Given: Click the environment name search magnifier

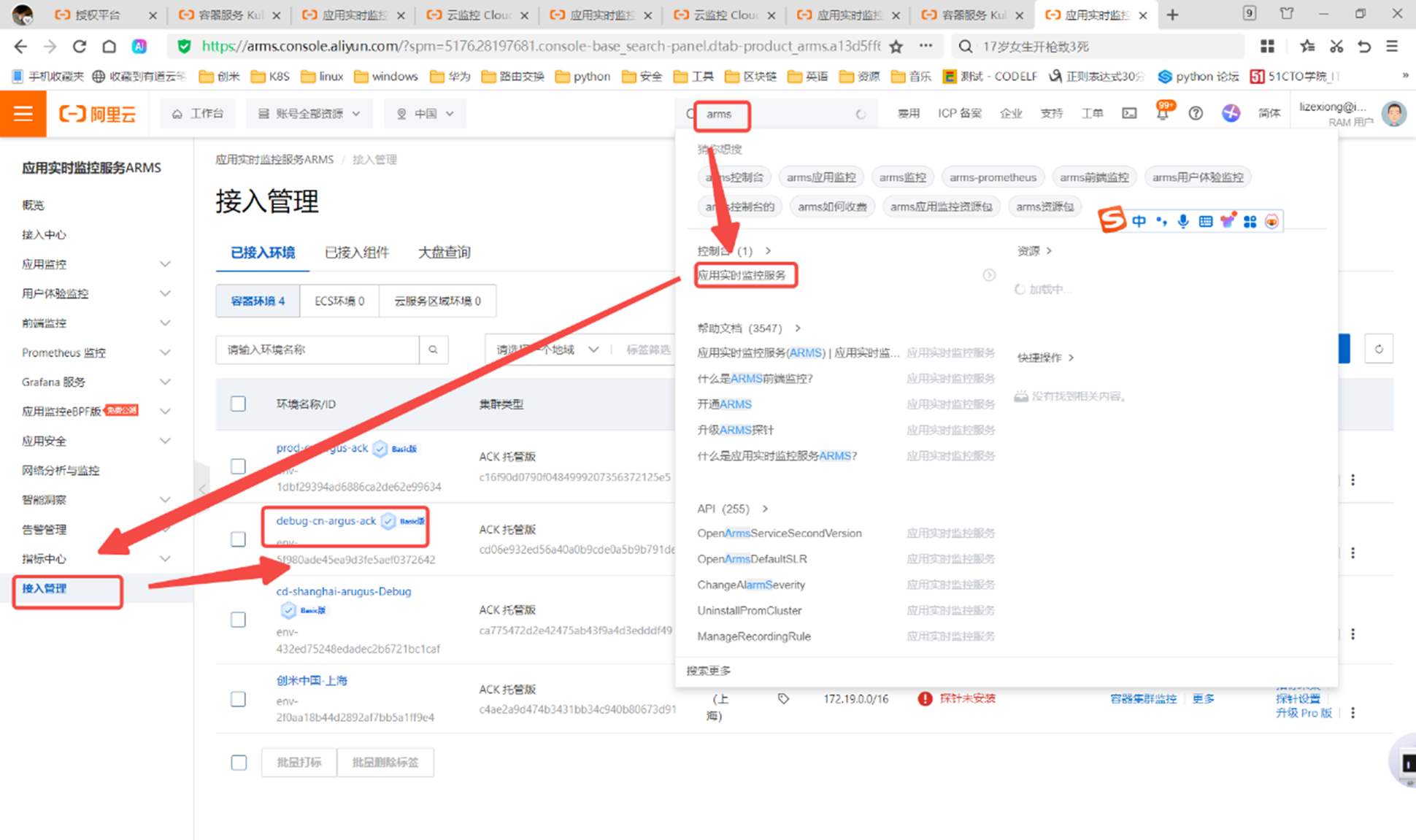Looking at the screenshot, I should [433, 350].
